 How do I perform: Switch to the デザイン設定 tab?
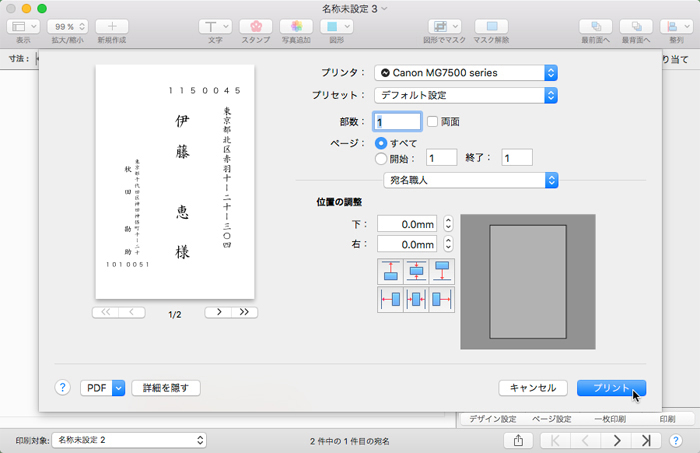pos(492,419)
